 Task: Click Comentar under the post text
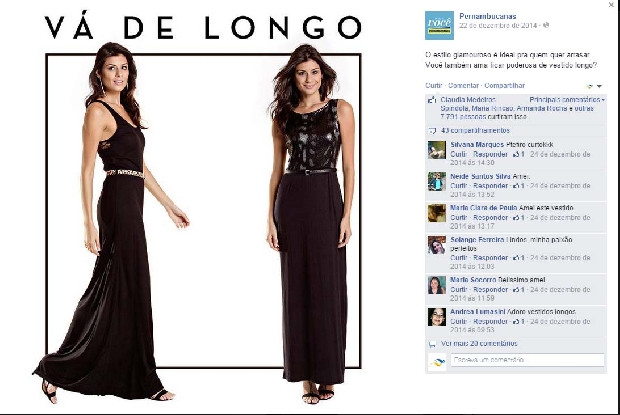click(463, 85)
